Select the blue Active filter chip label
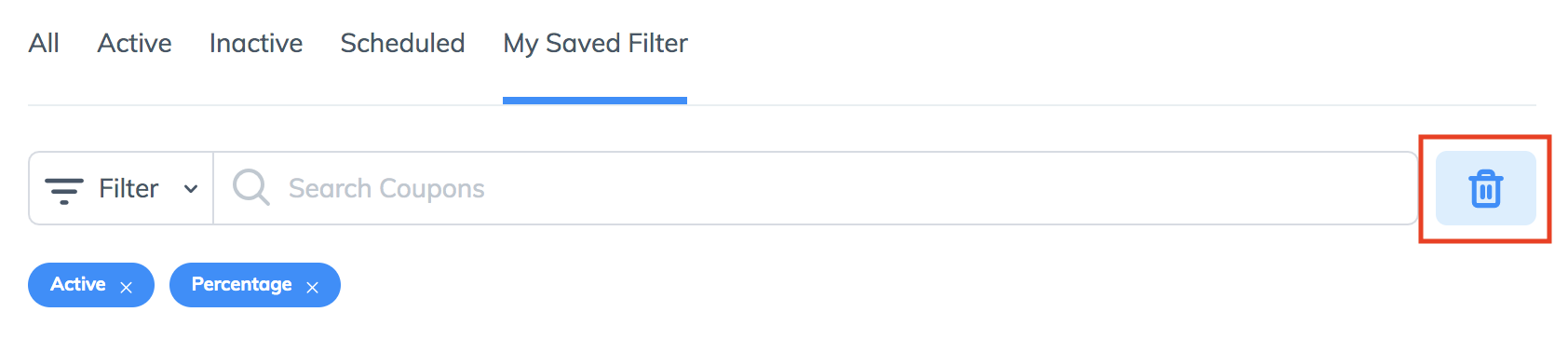 78,284
